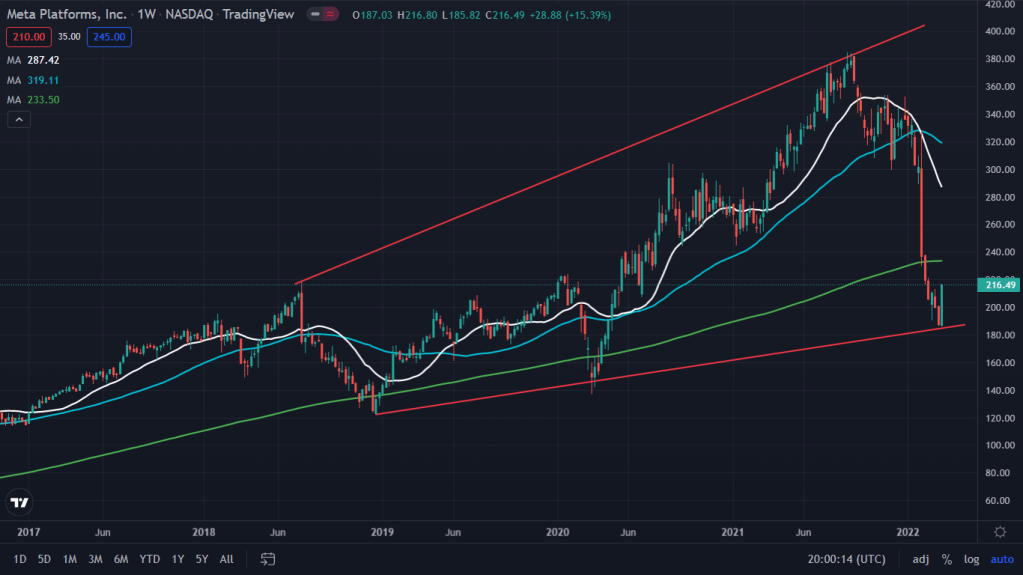Viewport: 1023px width, 575px height.
Task: Click the 216.49 current price label
Action: click(x=1001, y=285)
